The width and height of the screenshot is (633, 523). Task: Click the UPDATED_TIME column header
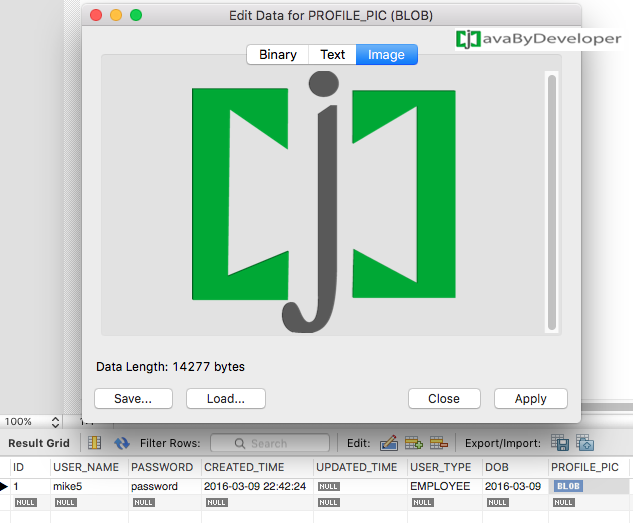pos(361,467)
